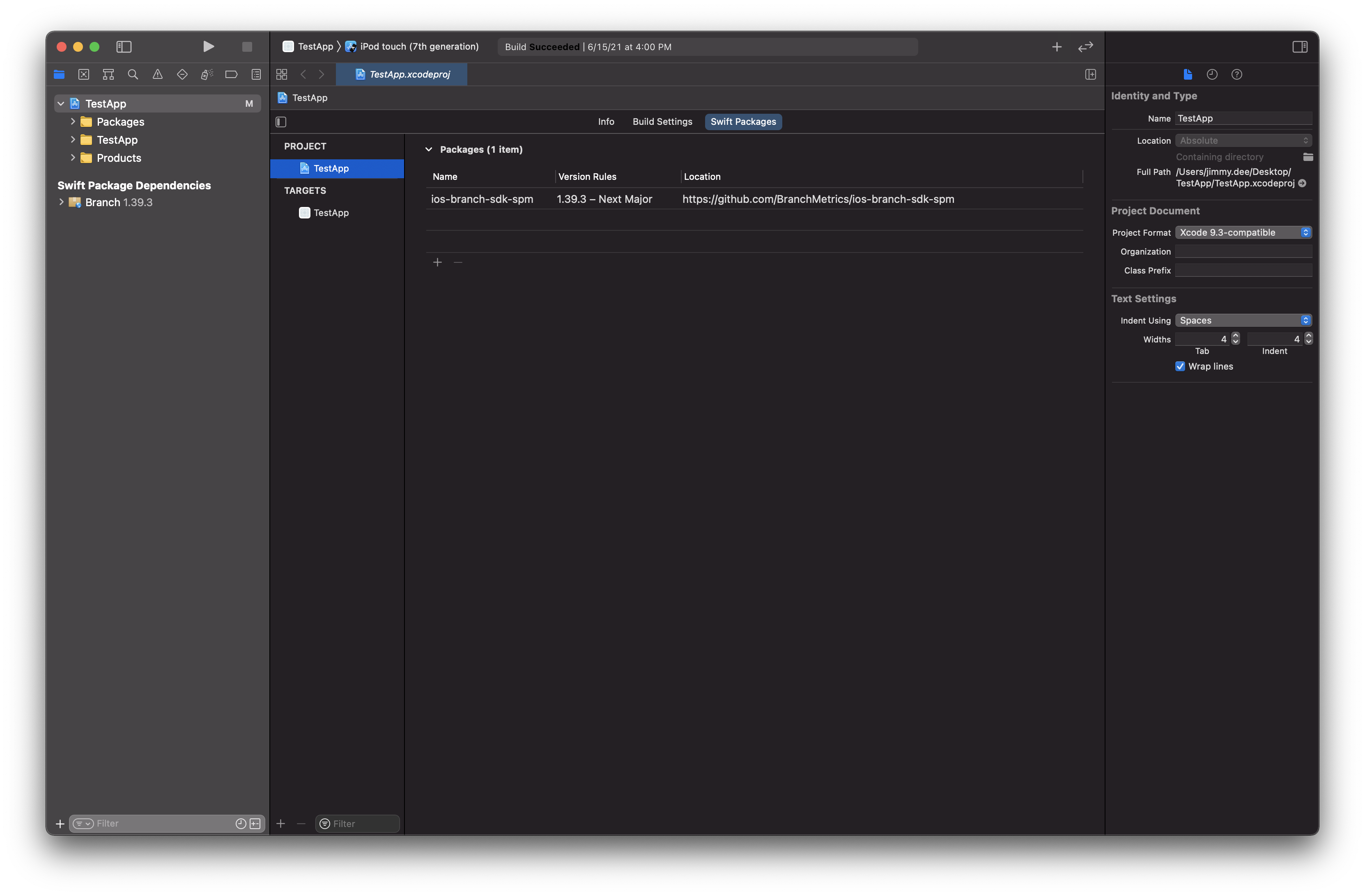Add a new Swift package
Screen dimensions: 1365x896
pos(438,262)
